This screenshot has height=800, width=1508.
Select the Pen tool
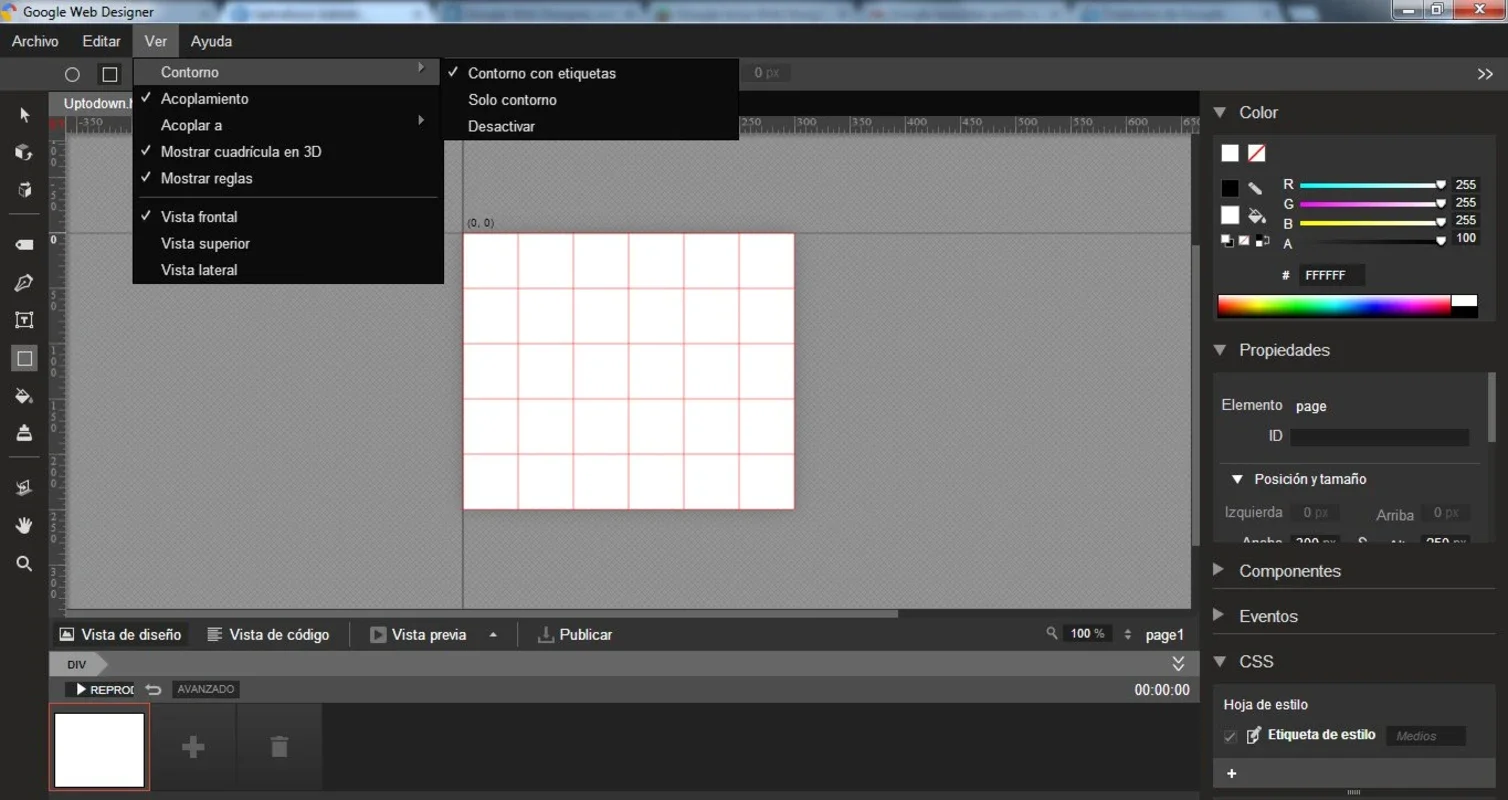click(24, 283)
